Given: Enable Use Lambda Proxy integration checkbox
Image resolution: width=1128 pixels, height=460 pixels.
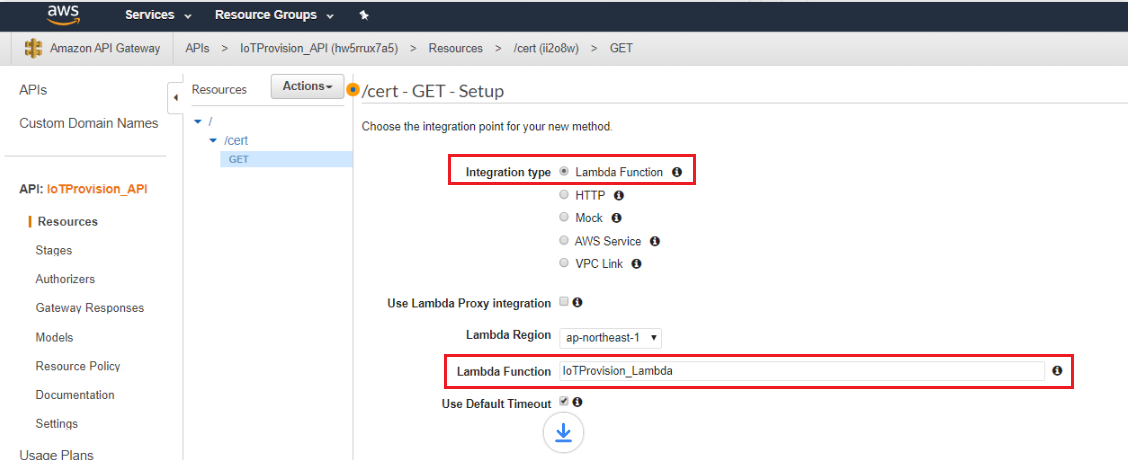Looking at the screenshot, I should (x=564, y=302).
